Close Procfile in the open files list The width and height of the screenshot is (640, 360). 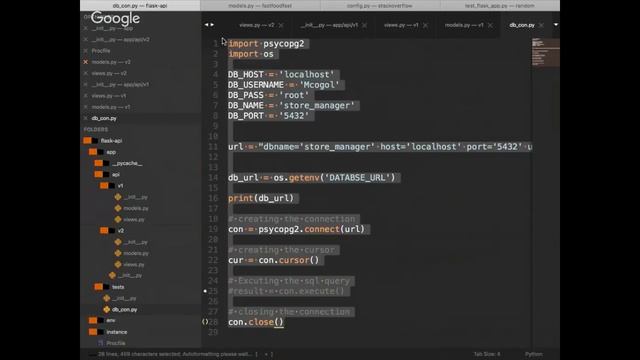[86, 51]
